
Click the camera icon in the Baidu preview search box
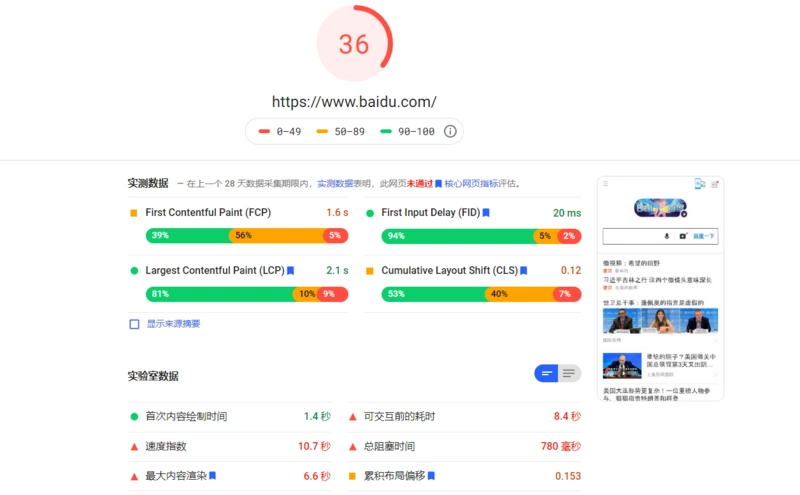coord(683,236)
